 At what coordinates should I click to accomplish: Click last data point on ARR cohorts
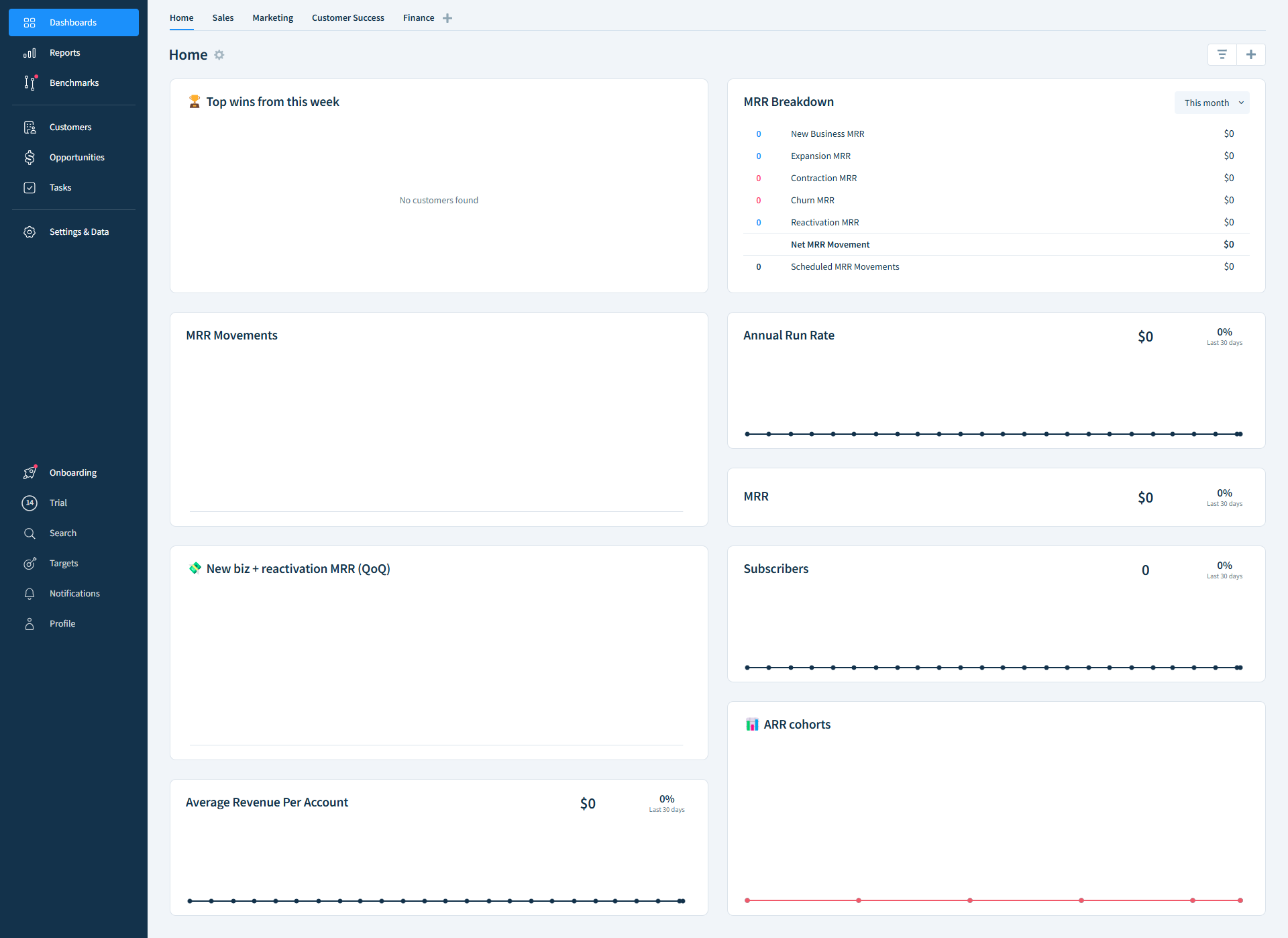pos(1240,900)
